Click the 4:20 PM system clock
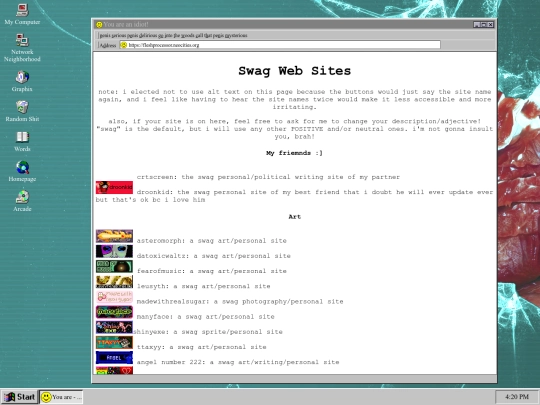 (517, 397)
